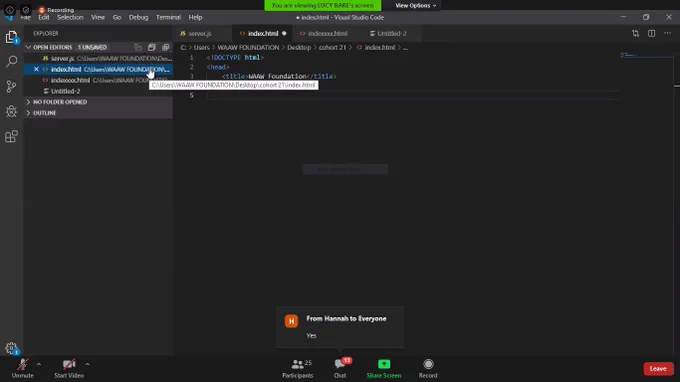680x382 pixels.
Task: Select server.js in Open Editors list
Action: pyautogui.click(x=98, y=59)
